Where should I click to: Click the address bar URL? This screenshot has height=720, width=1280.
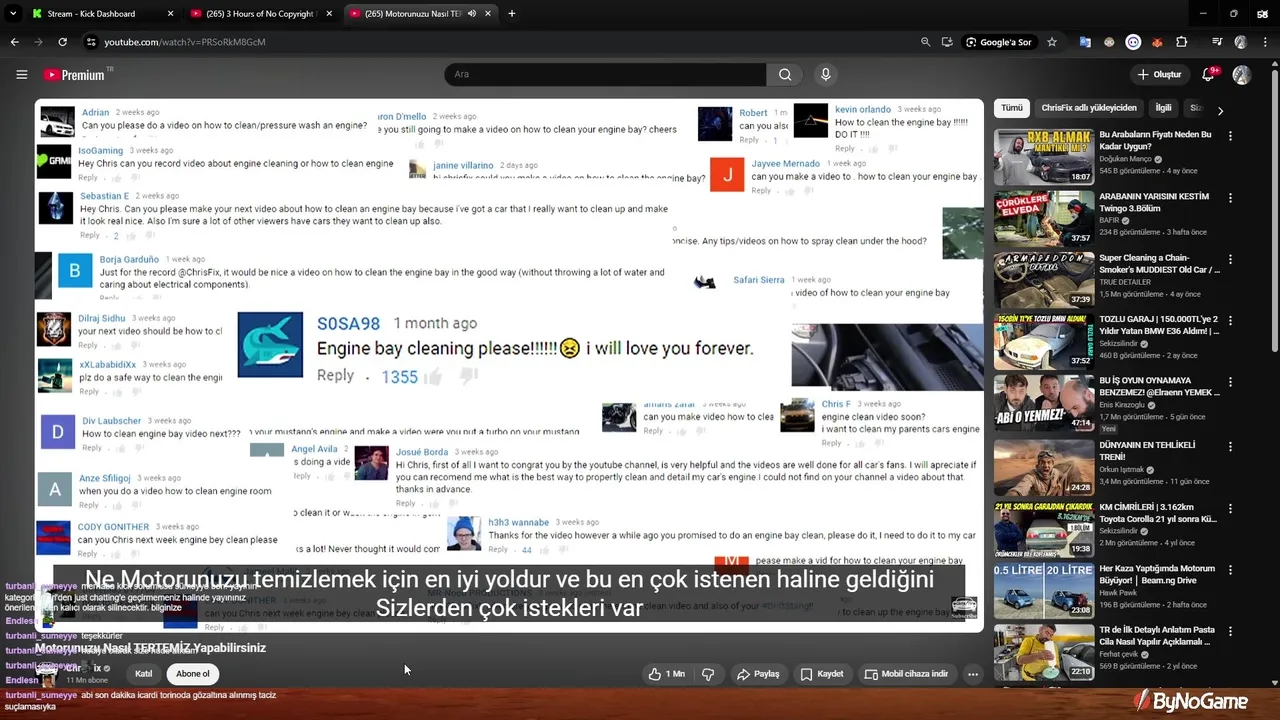[184, 42]
